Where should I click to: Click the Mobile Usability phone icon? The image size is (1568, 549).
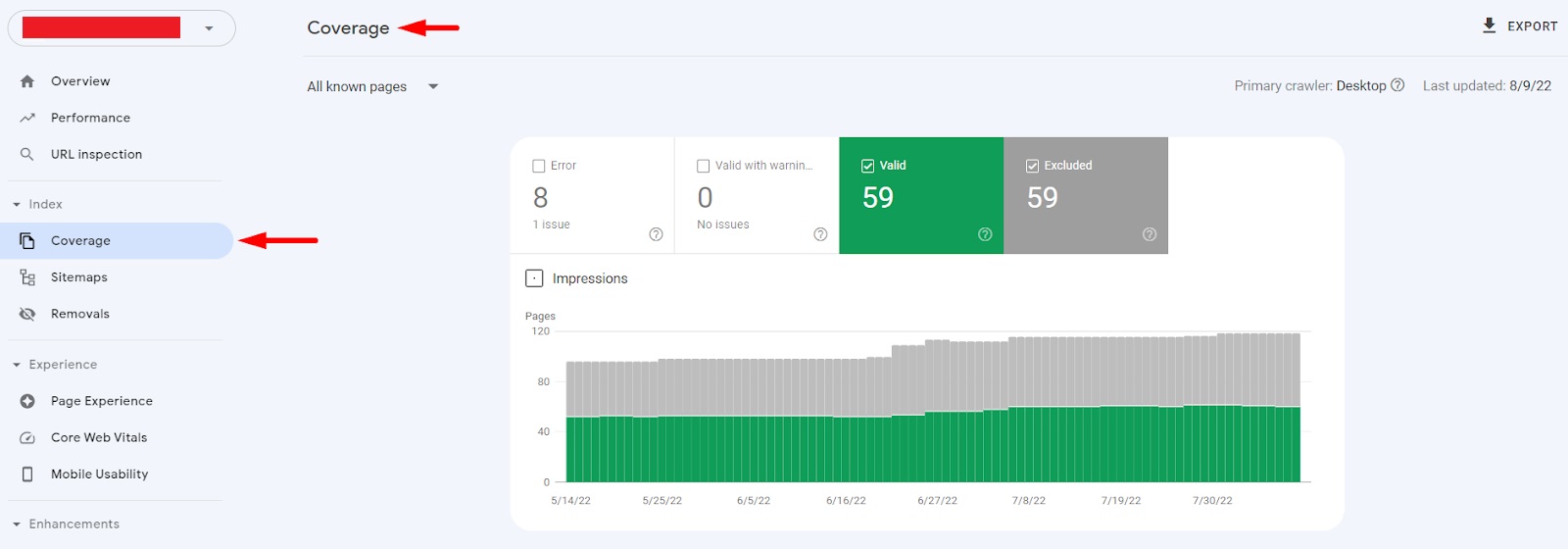(x=27, y=474)
